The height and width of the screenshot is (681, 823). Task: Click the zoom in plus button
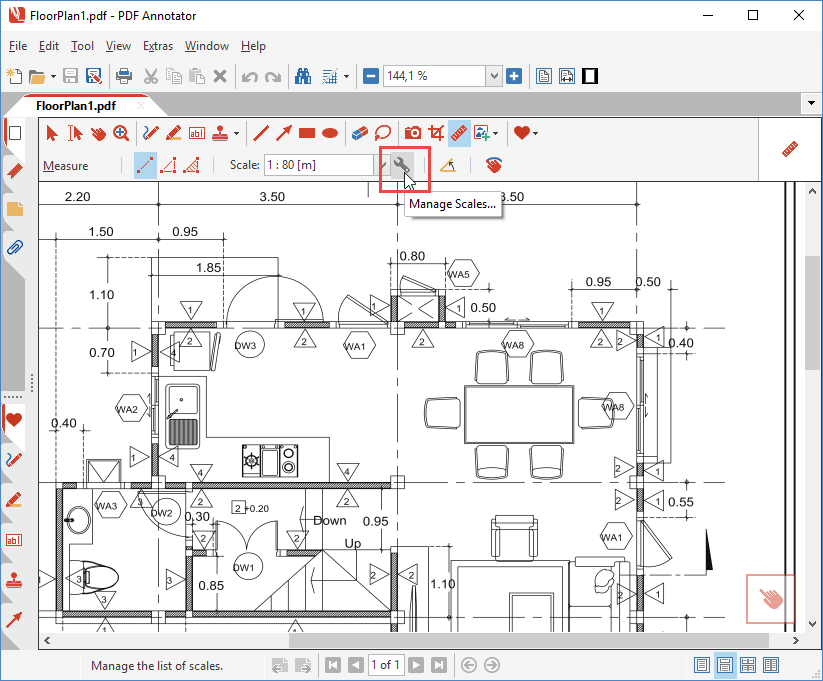point(514,76)
